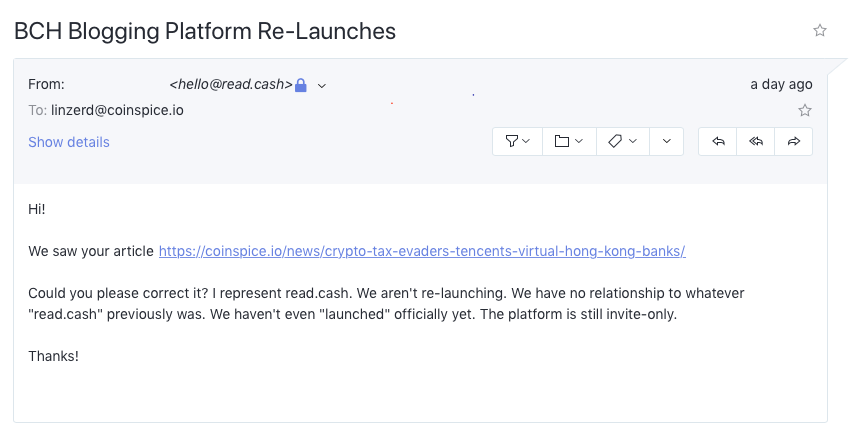Open the label tag menu
This screenshot has height=436, width=852.
click(623, 141)
